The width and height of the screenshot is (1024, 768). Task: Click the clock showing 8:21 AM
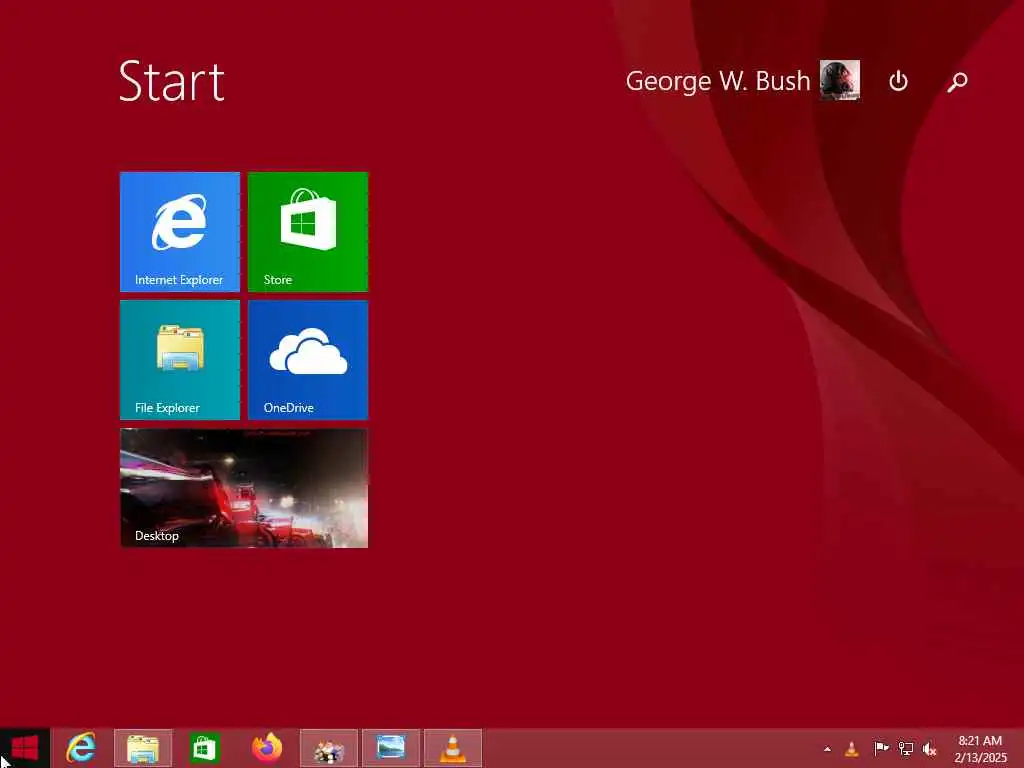coord(980,749)
